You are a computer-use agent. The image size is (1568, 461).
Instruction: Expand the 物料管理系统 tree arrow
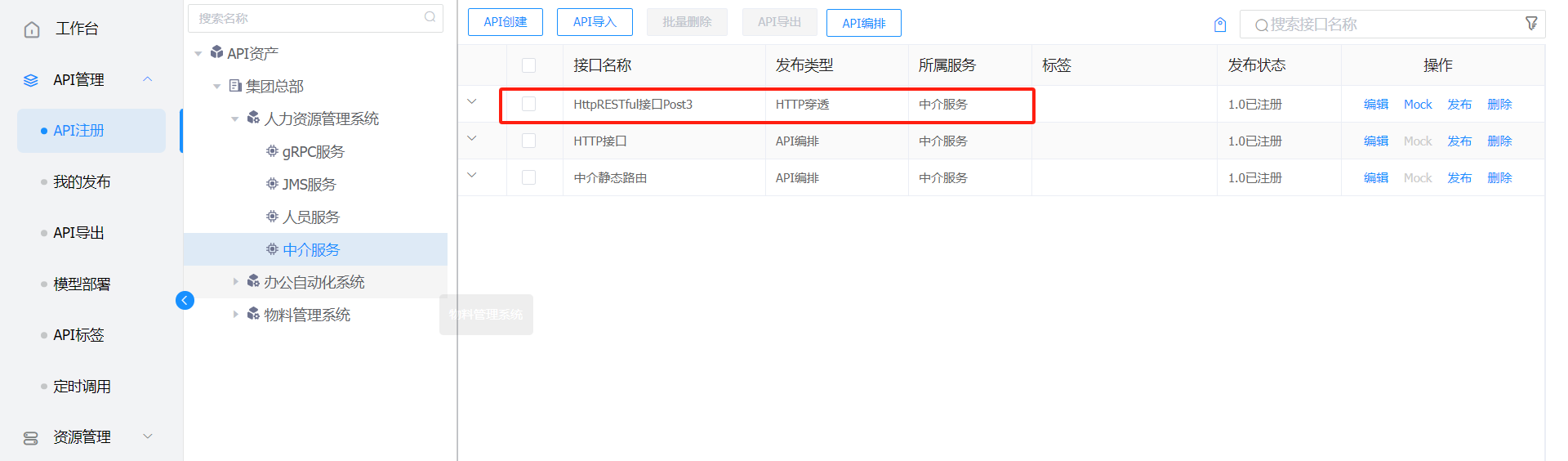click(235, 314)
